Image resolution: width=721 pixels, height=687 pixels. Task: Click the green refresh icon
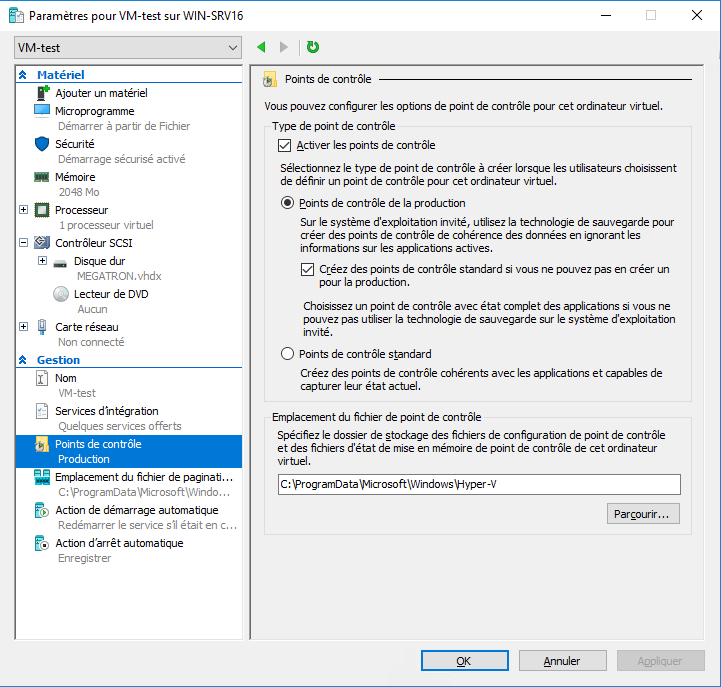[313, 47]
